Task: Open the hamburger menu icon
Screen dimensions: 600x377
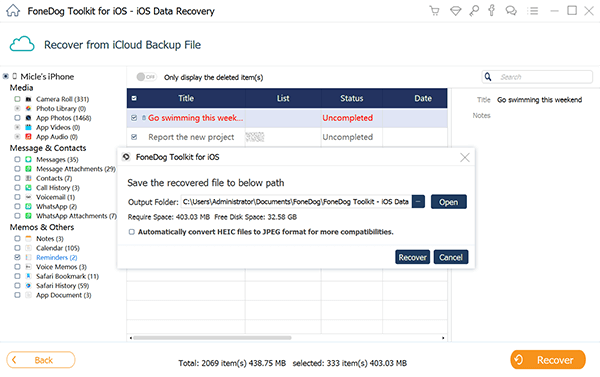Action: coord(532,11)
